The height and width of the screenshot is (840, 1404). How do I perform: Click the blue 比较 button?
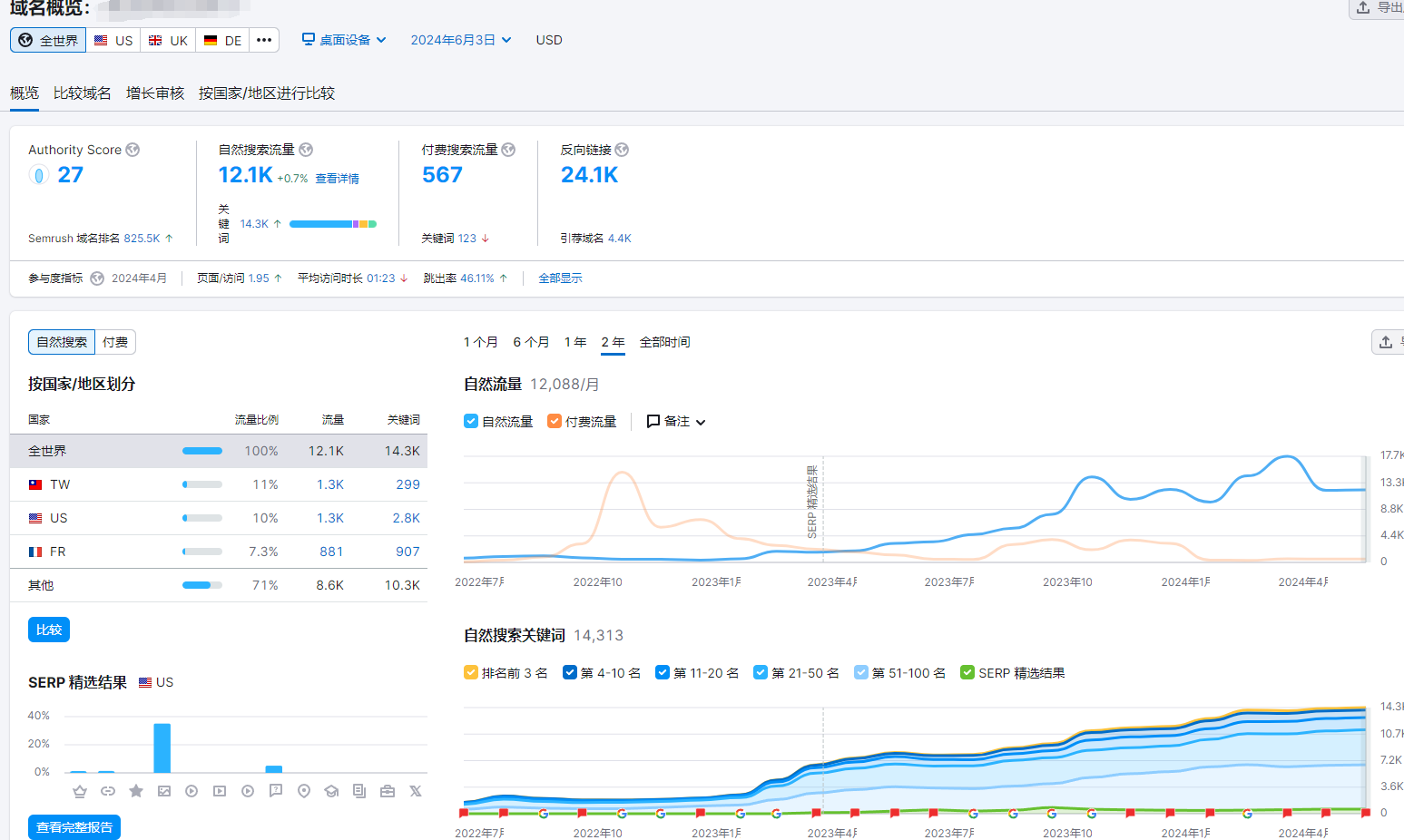point(49,630)
